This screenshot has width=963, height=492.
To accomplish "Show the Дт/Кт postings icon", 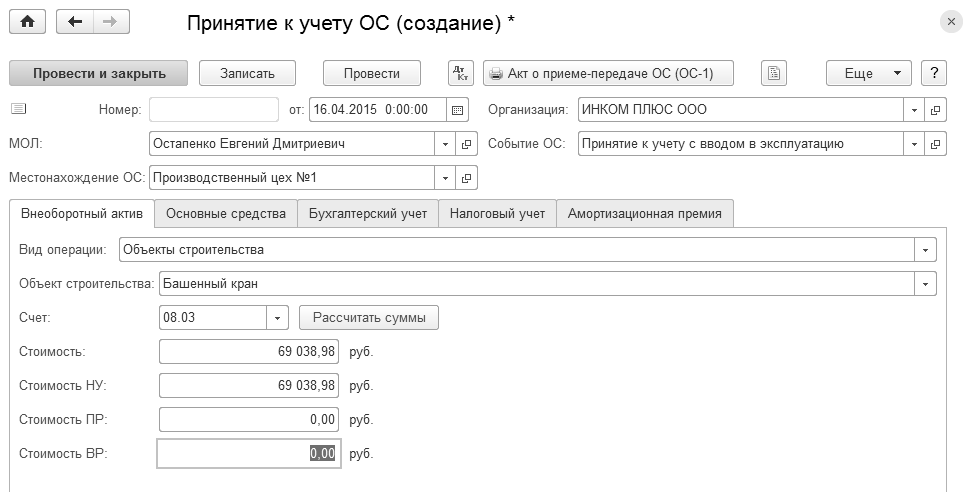I will pos(461,73).
